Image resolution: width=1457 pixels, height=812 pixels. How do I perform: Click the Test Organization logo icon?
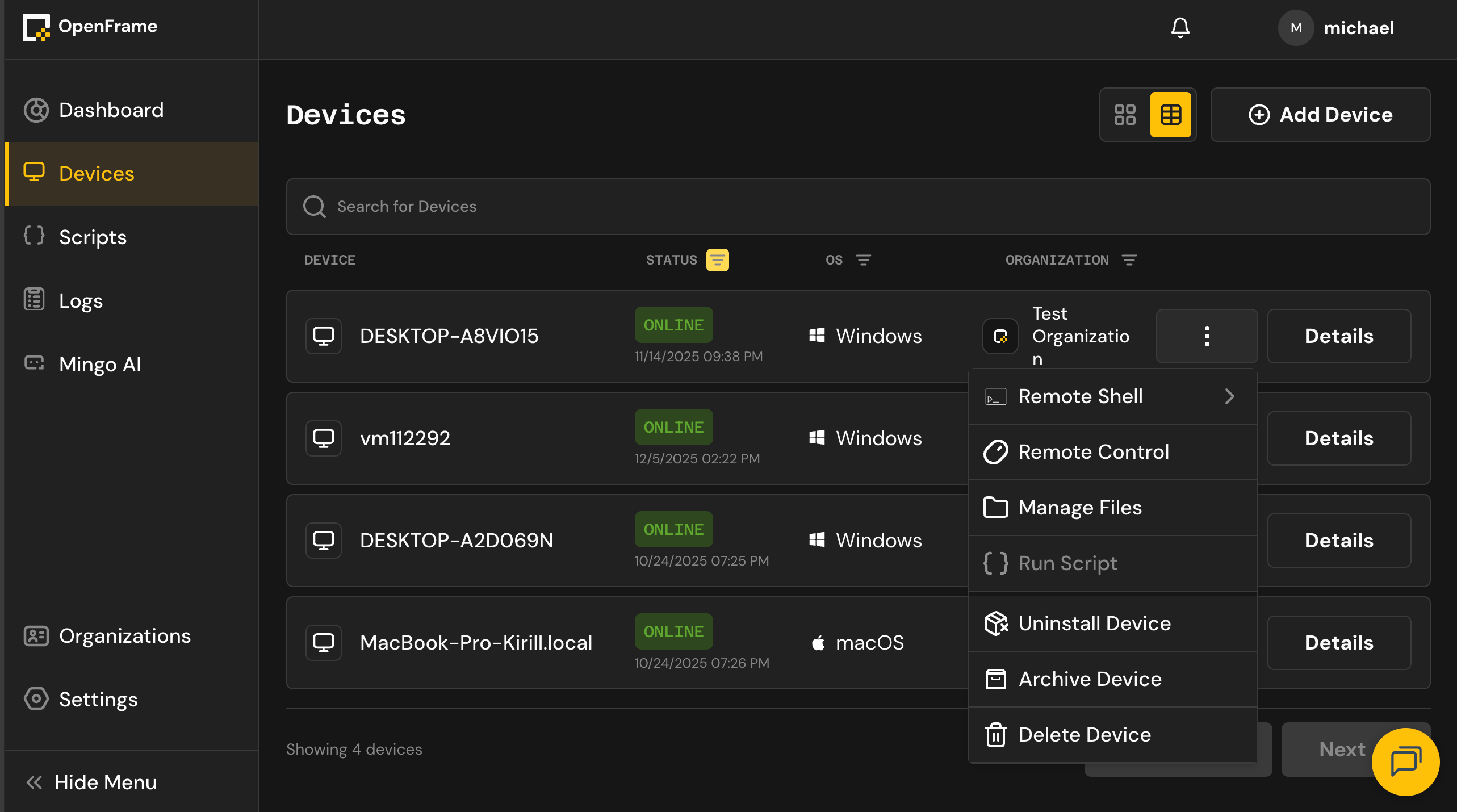pyautogui.click(x=1000, y=336)
